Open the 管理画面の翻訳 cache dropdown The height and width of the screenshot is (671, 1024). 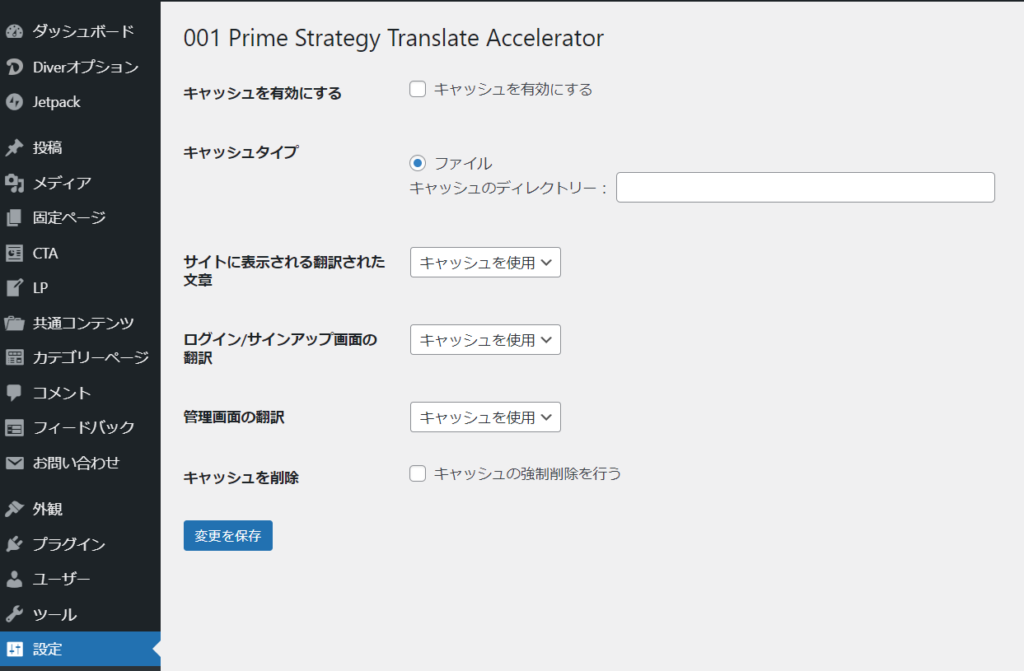point(485,417)
